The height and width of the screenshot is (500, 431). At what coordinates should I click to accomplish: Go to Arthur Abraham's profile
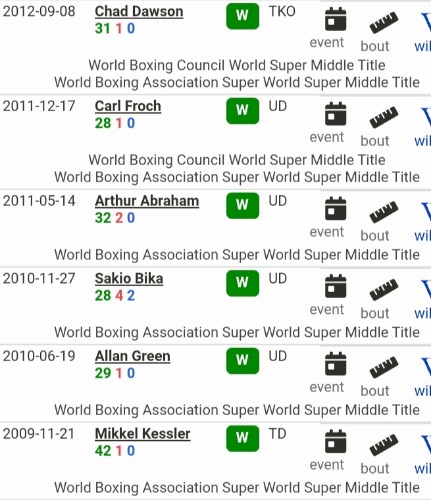coord(147,201)
